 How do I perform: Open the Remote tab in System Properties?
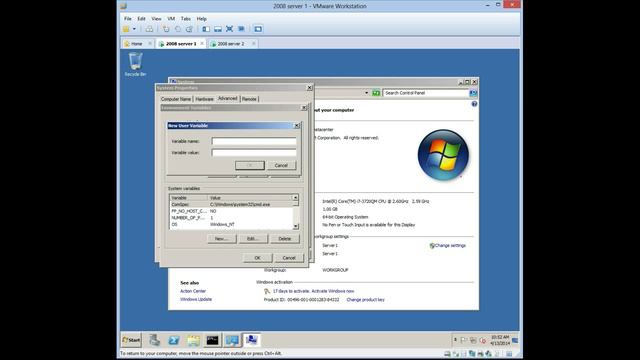[249, 99]
